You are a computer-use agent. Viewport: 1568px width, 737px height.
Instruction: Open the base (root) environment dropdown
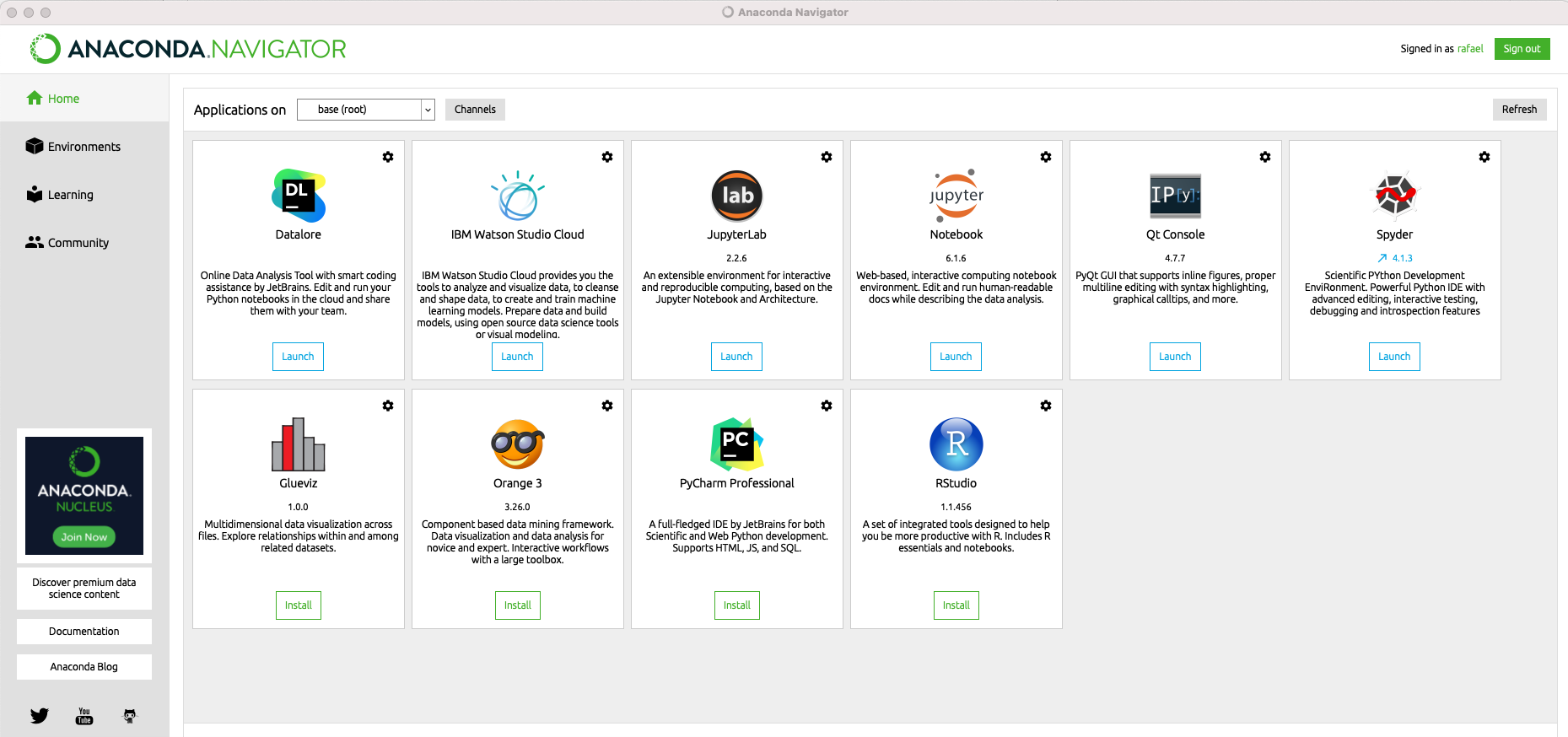pyautogui.click(x=366, y=110)
